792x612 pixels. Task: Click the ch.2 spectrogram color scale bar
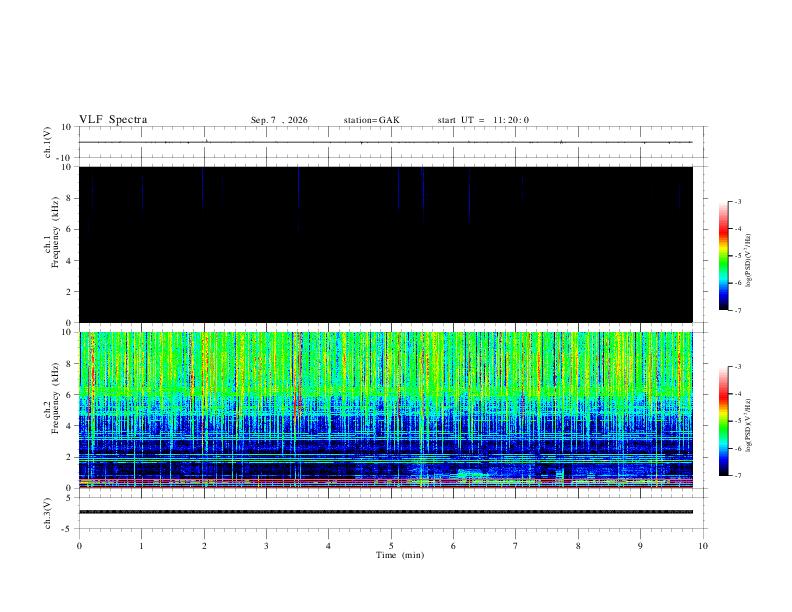point(723,421)
